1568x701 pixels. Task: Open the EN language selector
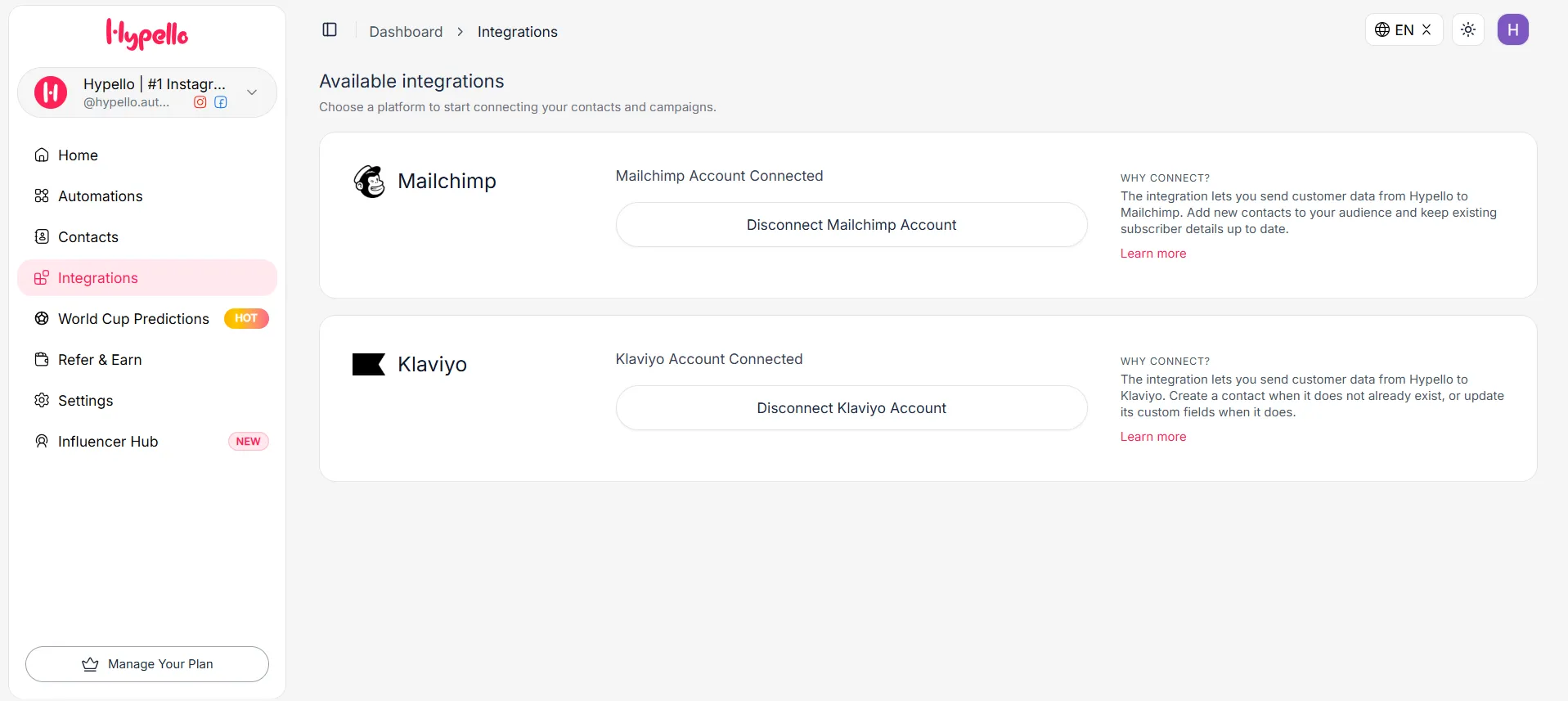tap(1404, 30)
